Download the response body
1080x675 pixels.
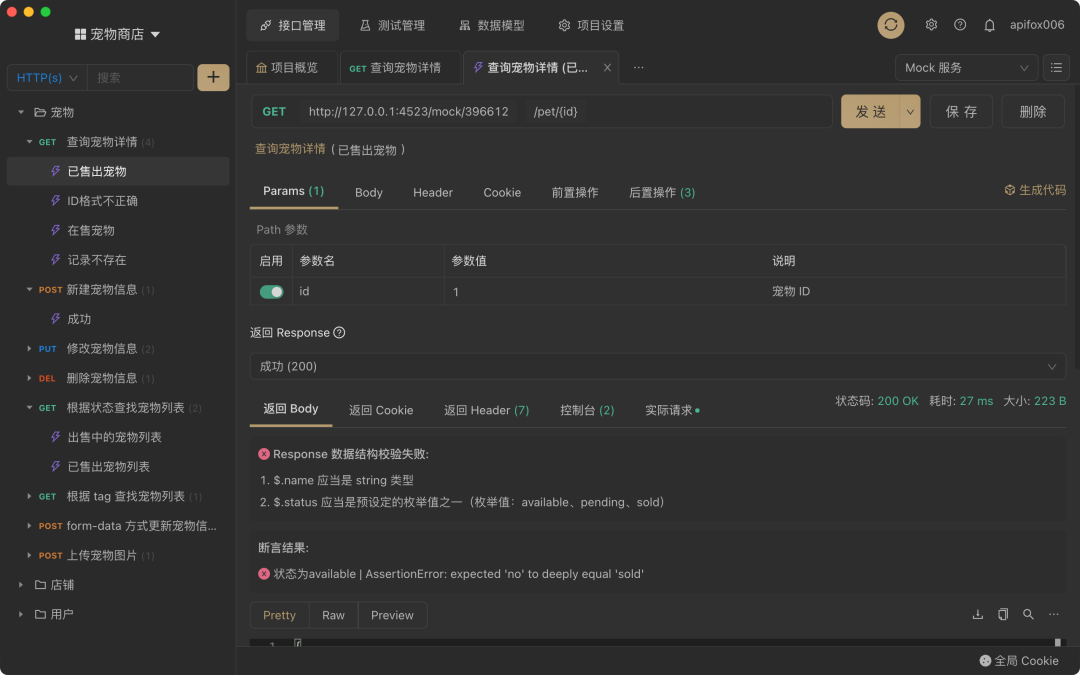pos(977,614)
